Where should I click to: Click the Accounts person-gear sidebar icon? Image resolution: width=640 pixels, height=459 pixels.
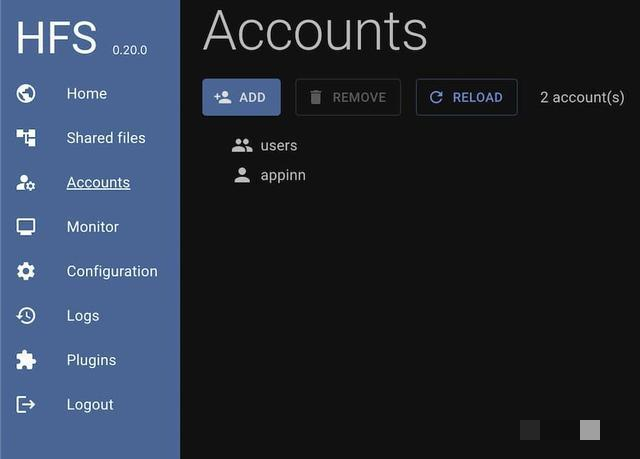(x=26, y=183)
